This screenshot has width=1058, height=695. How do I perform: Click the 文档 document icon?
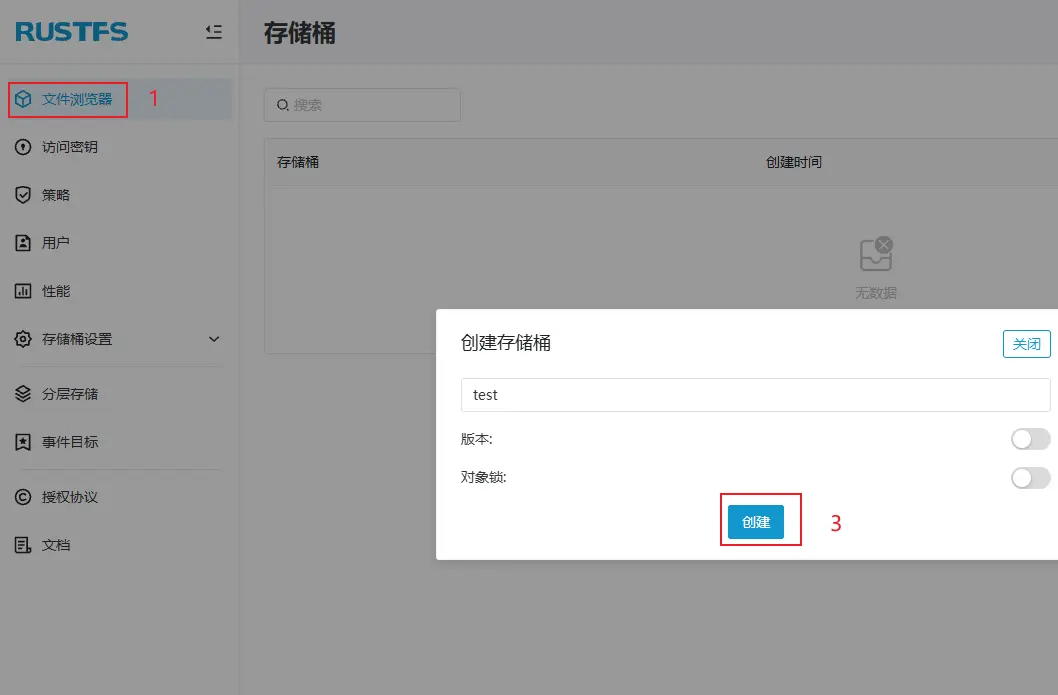(x=22, y=544)
